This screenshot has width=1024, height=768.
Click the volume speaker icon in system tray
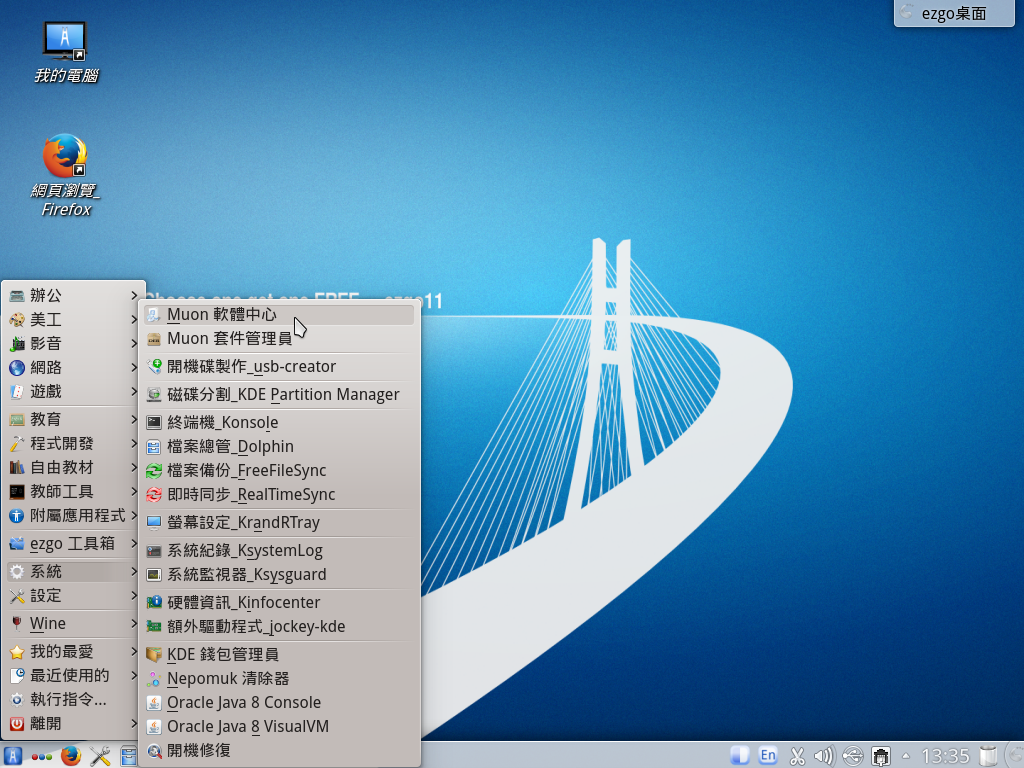pyautogui.click(x=825, y=756)
